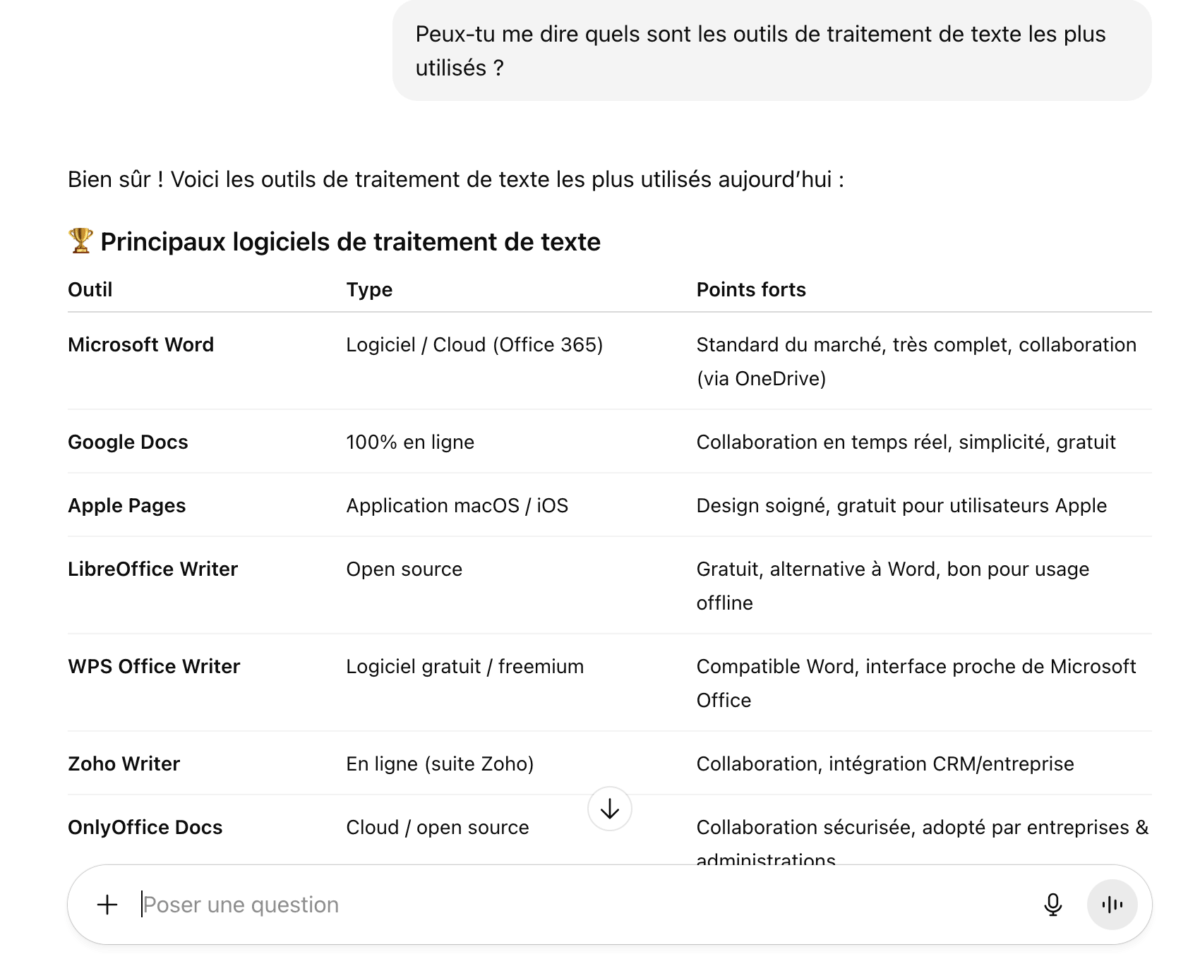Click the trophy emoji in the heading

click(x=80, y=241)
